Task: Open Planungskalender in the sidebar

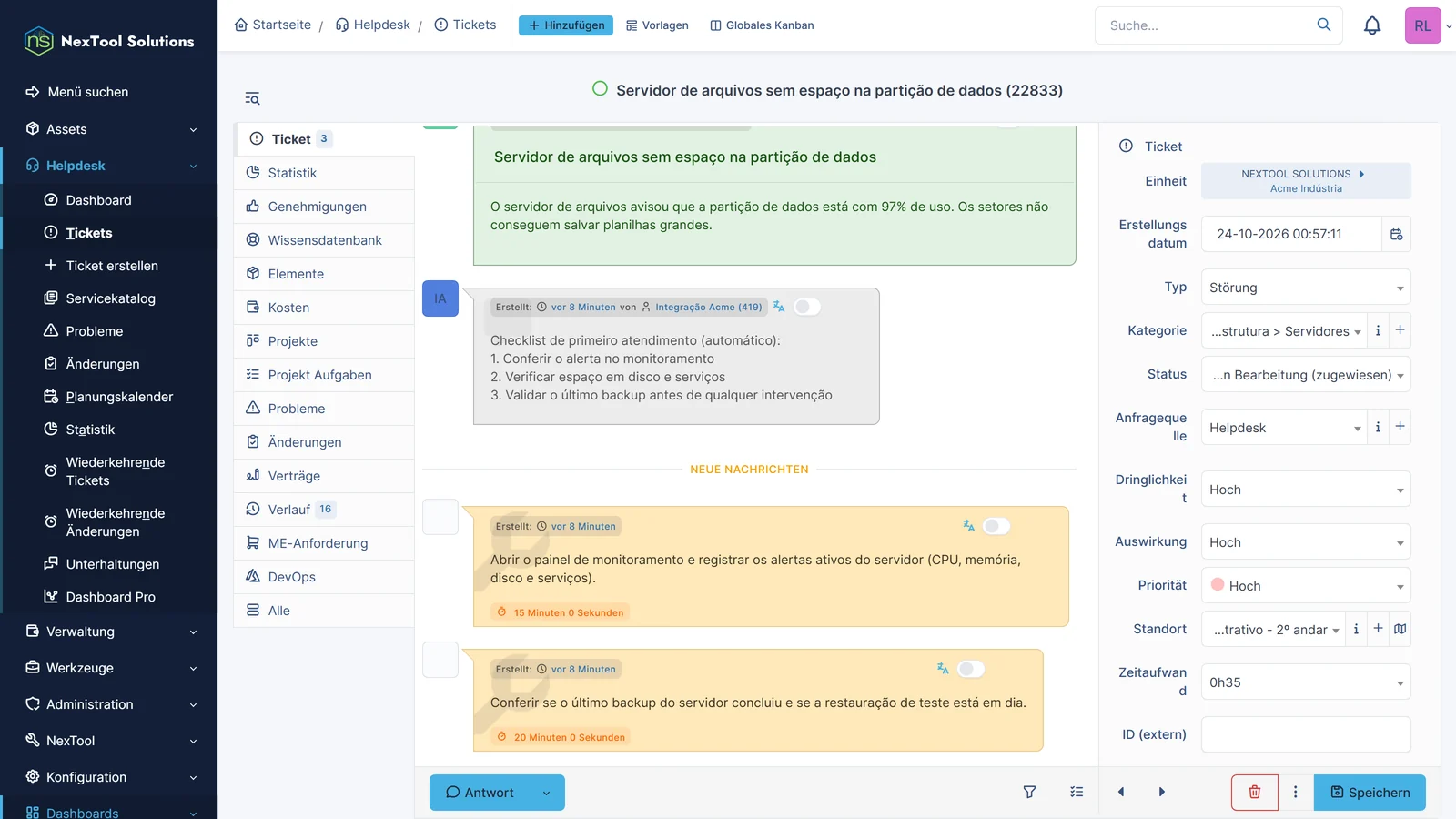Action: (x=119, y=397)
